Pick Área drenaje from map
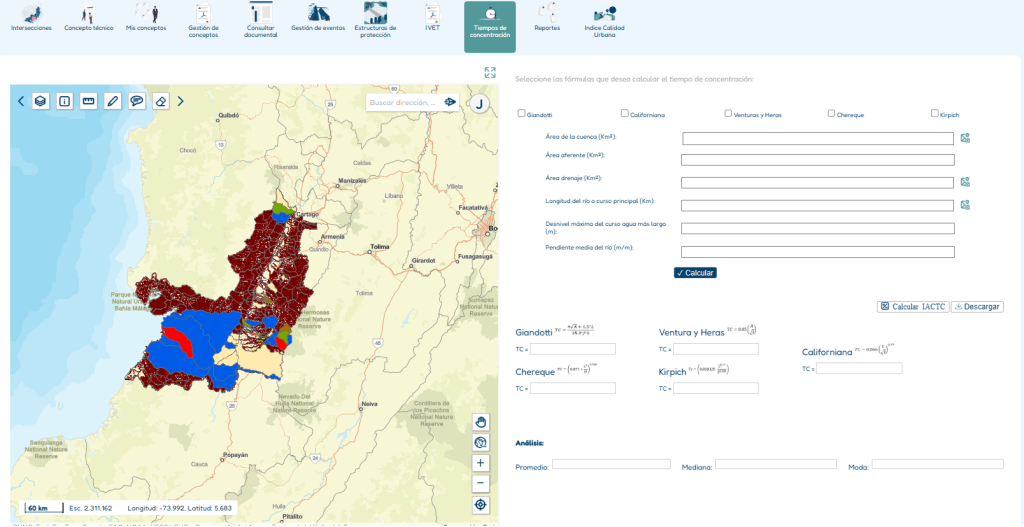The image size is (1024, 527). (965, 182)
